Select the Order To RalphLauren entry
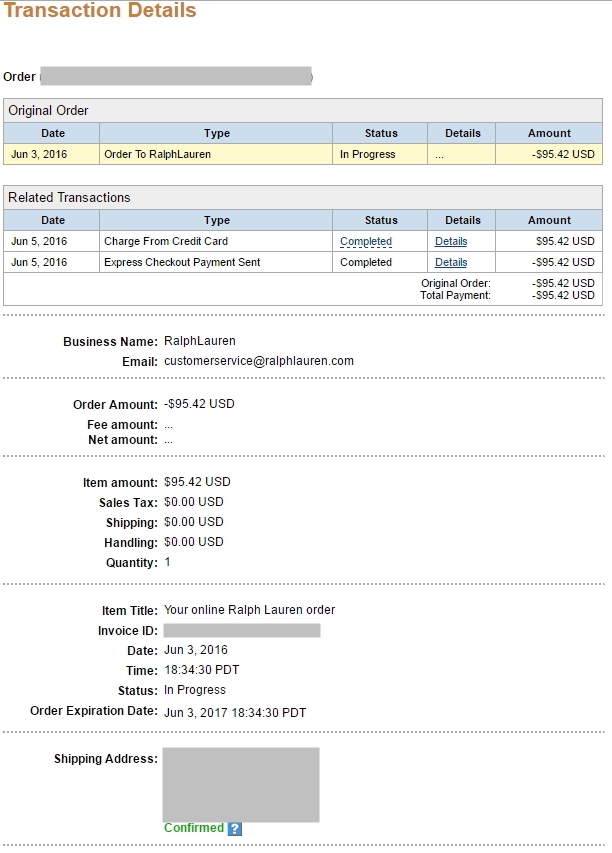Image resolution: width=612 pixels, height=853 pixels. point(157,155)
